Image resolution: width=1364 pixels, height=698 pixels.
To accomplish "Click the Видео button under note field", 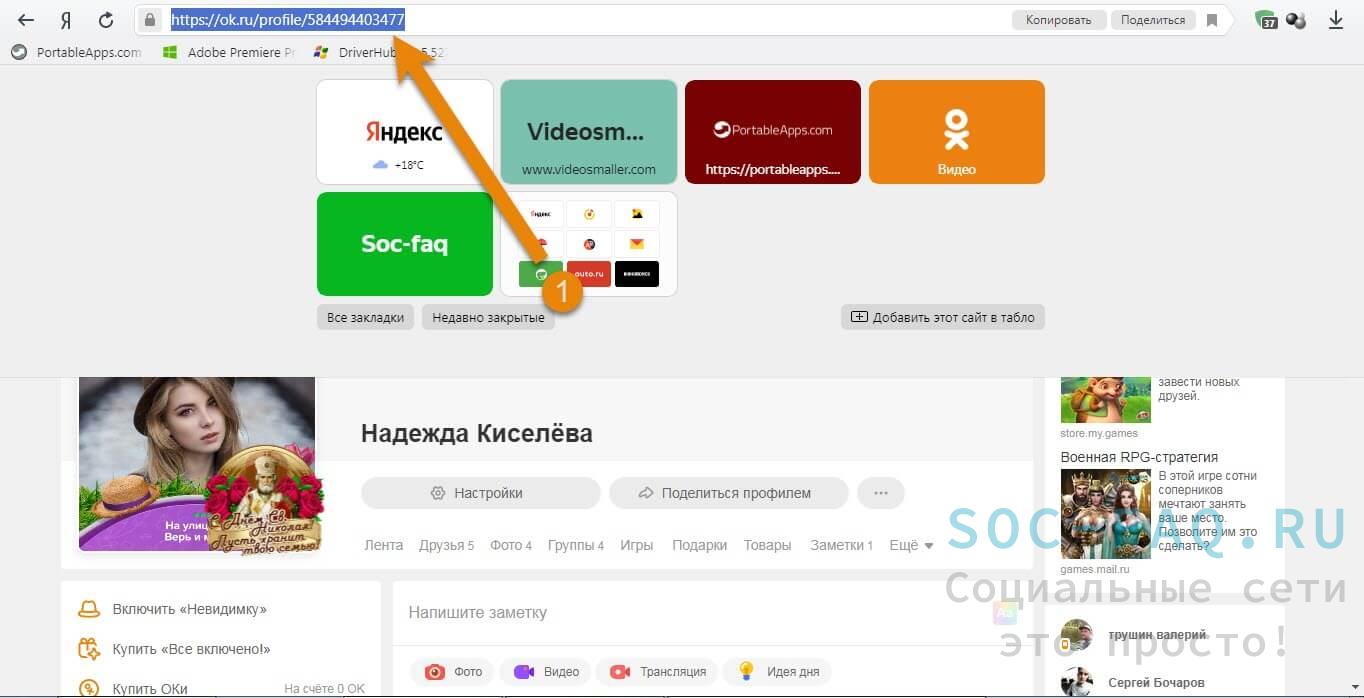I will click(546, 672).
